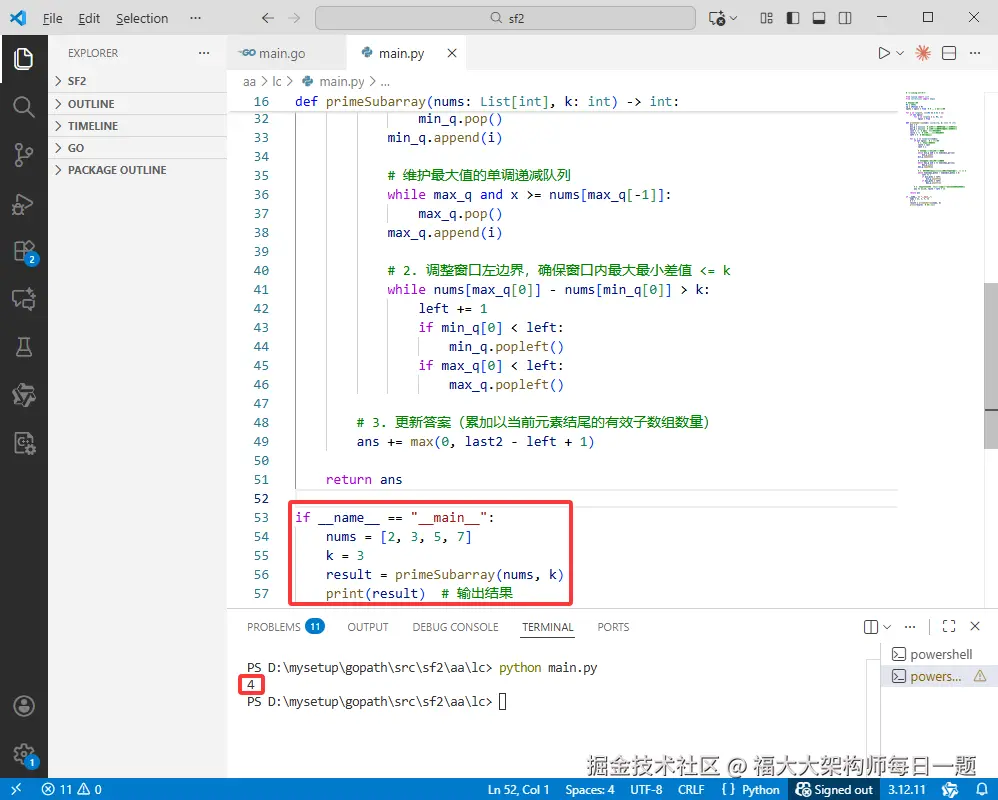998x800 pixels.
Task: Open remote window button in status bar
Action: tap(16, 789)
